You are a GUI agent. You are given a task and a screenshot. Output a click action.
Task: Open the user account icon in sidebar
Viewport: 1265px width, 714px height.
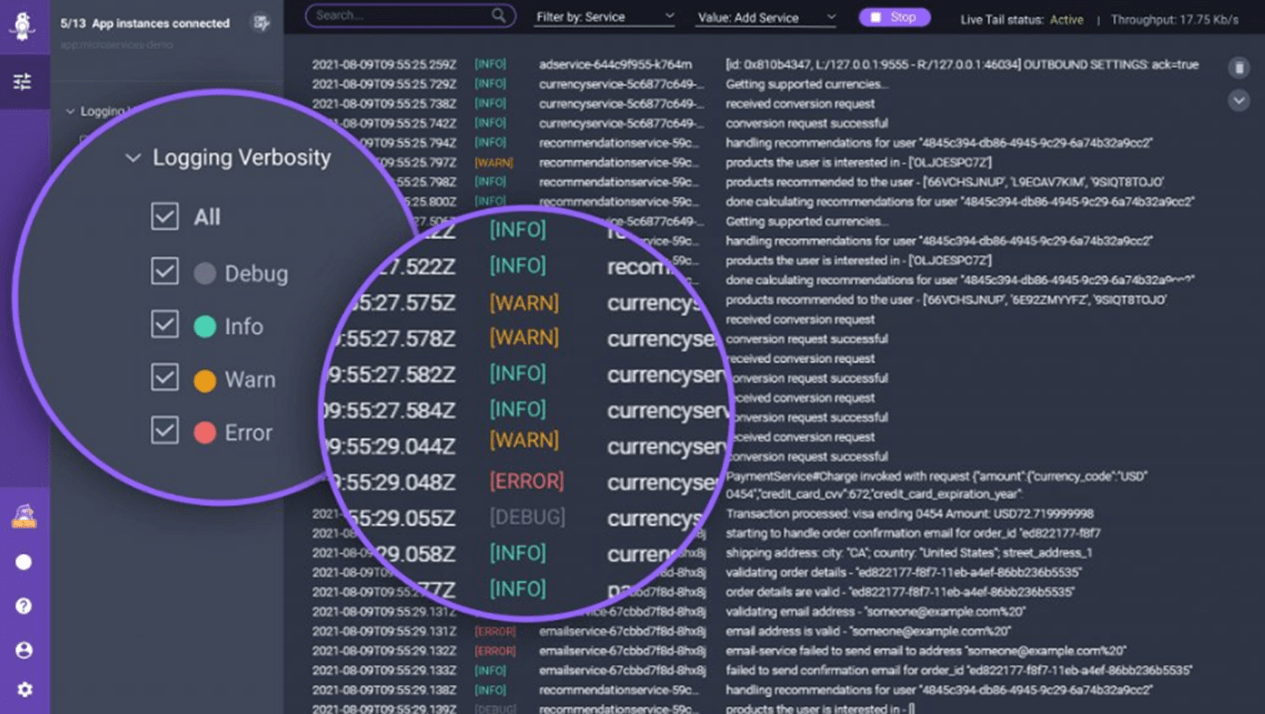[x=24, y=650]
